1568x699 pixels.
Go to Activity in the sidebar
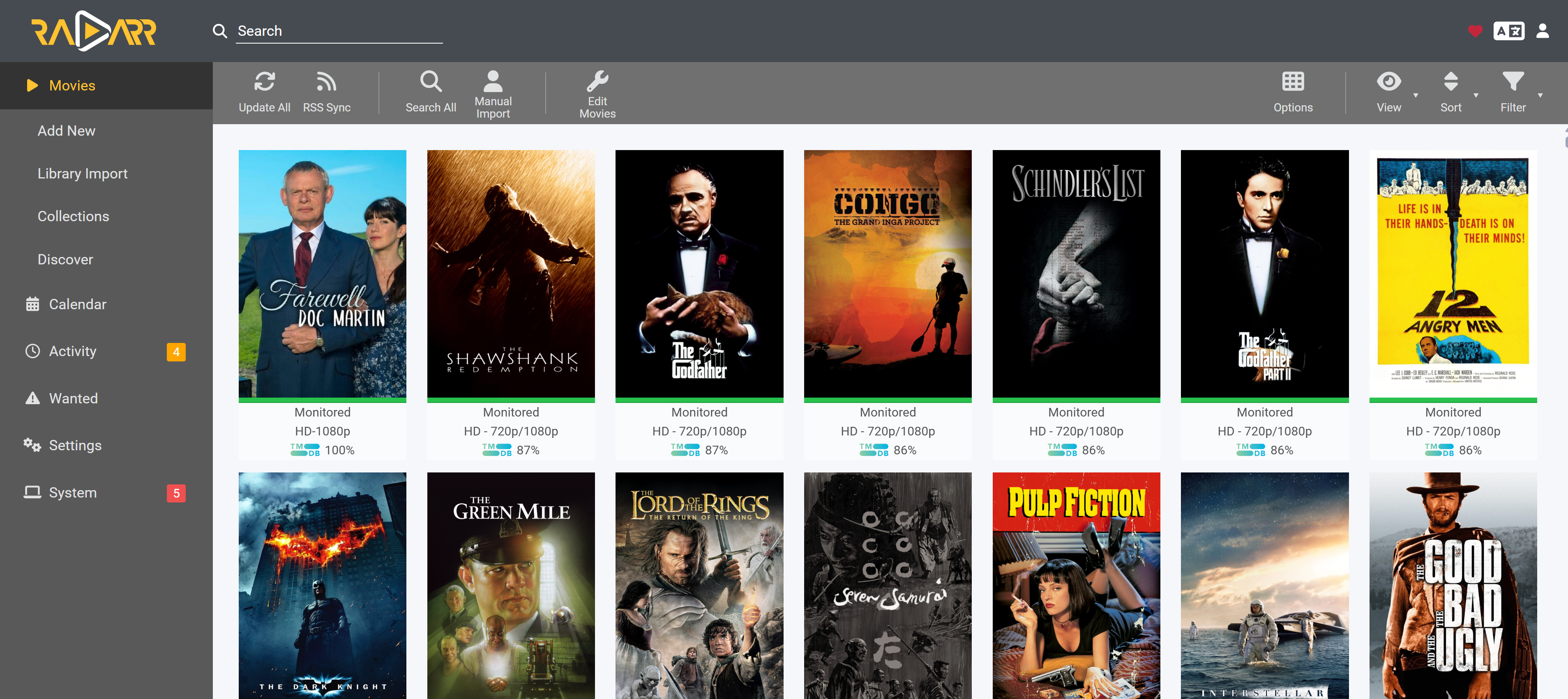tap(72, 351)
